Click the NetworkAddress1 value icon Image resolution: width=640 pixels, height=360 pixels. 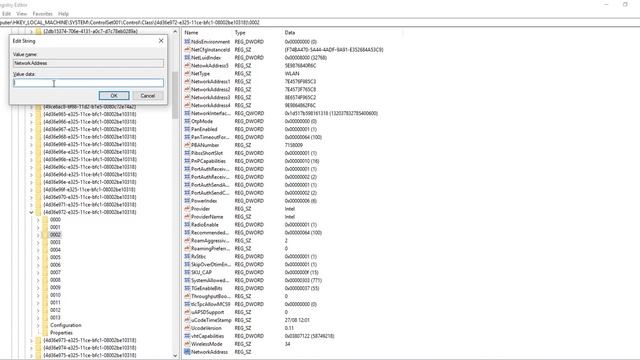tap(187, 81)
